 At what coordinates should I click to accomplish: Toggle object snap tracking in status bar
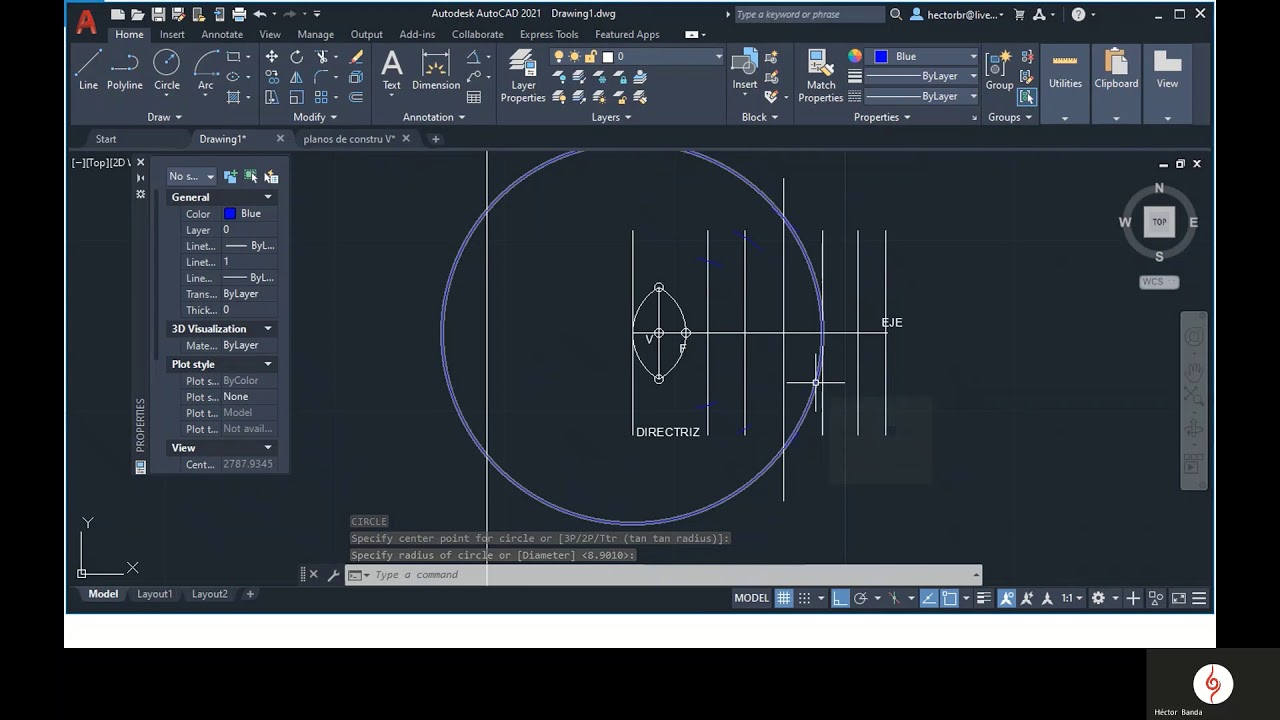click(x=929, y=598)
